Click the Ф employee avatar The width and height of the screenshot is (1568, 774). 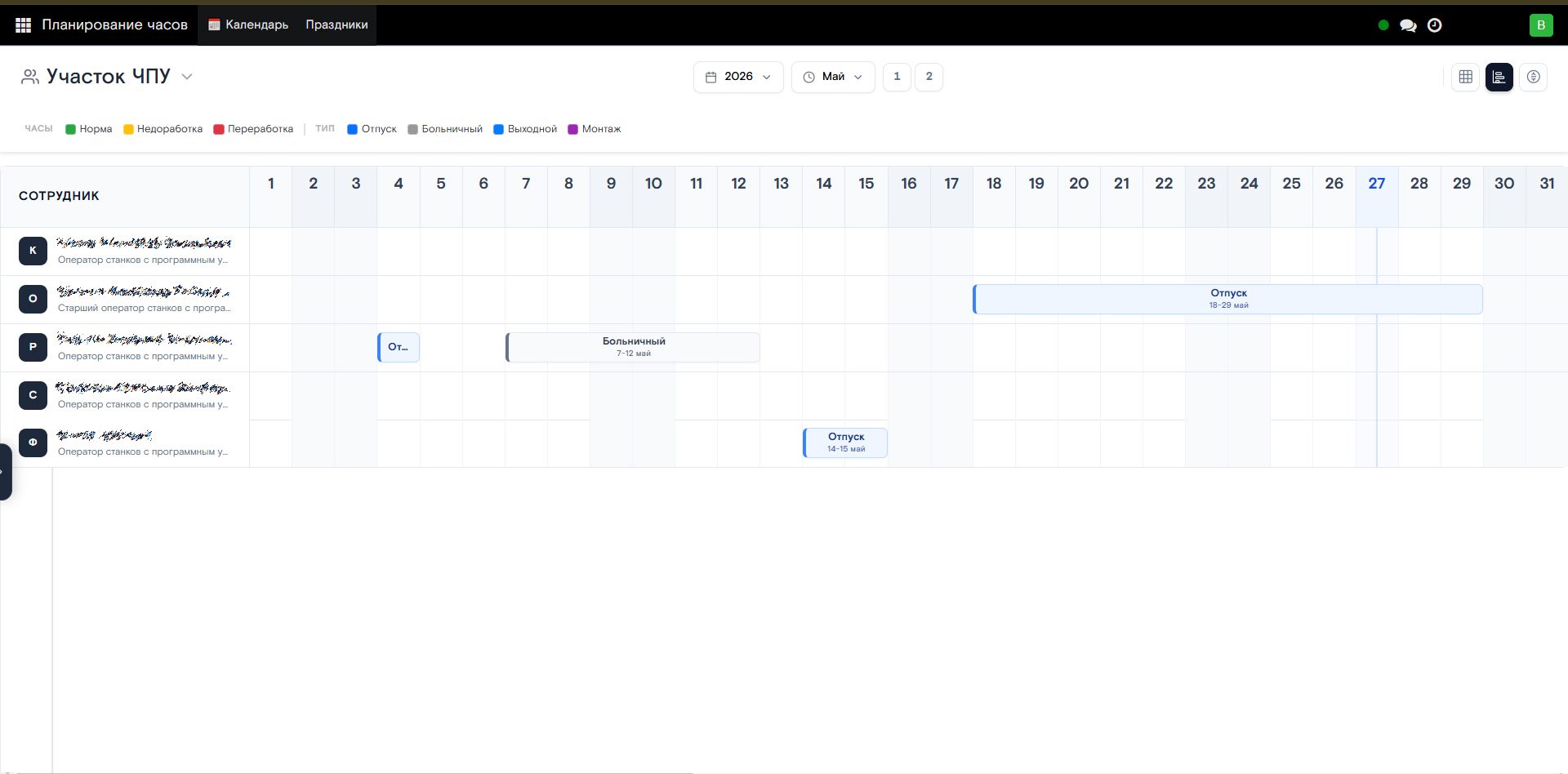click(33, 443)
